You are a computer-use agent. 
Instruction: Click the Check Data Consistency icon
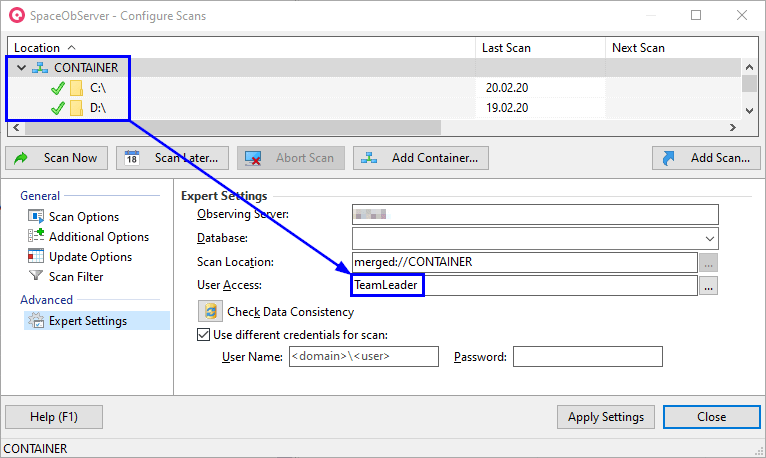coord(210,311)
